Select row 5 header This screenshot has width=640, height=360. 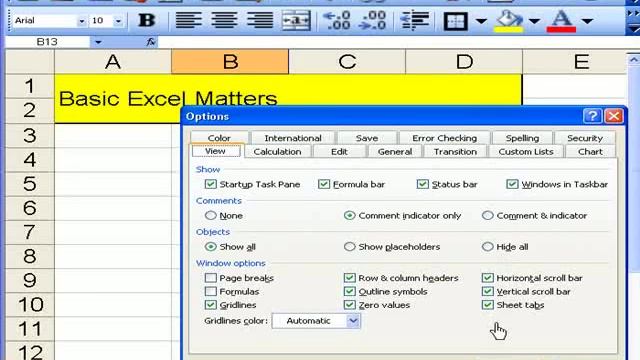point(30,184)
